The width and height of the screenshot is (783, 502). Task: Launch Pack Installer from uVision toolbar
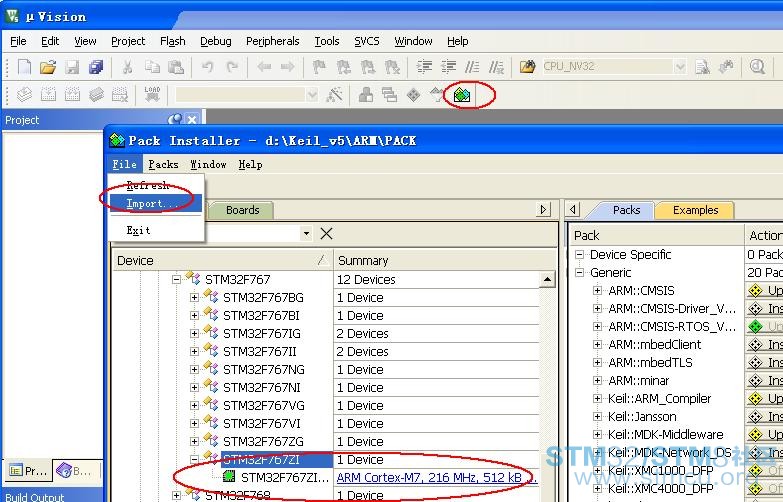461,94
